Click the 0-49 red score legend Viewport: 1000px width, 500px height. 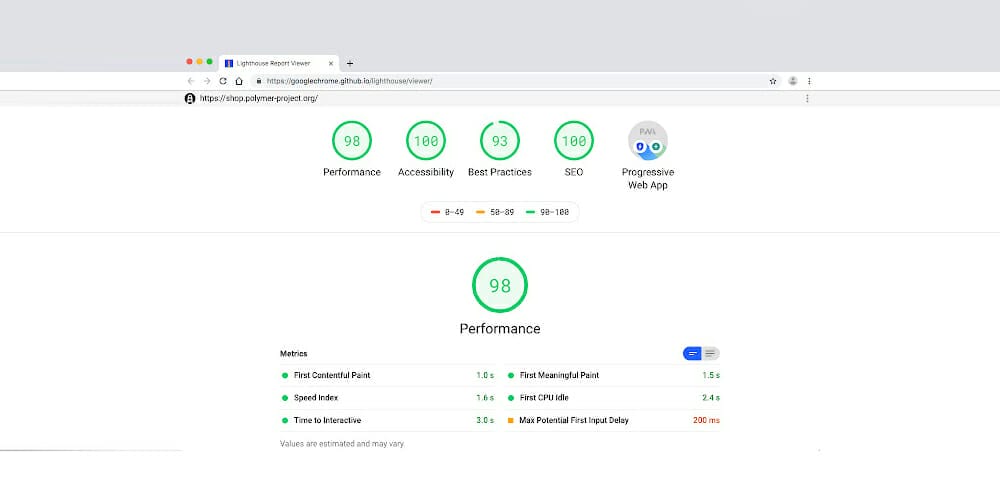point(448,212)
